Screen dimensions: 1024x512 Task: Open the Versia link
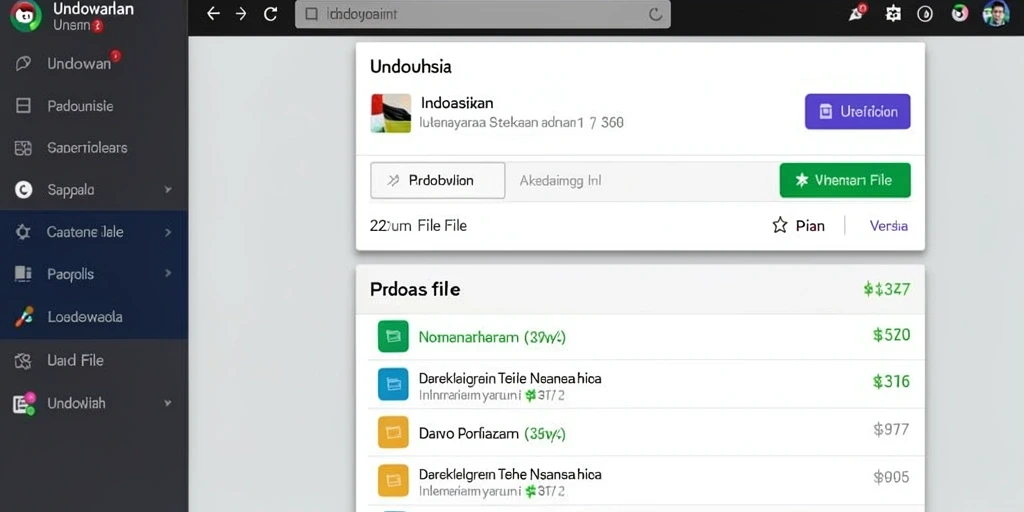889,226
